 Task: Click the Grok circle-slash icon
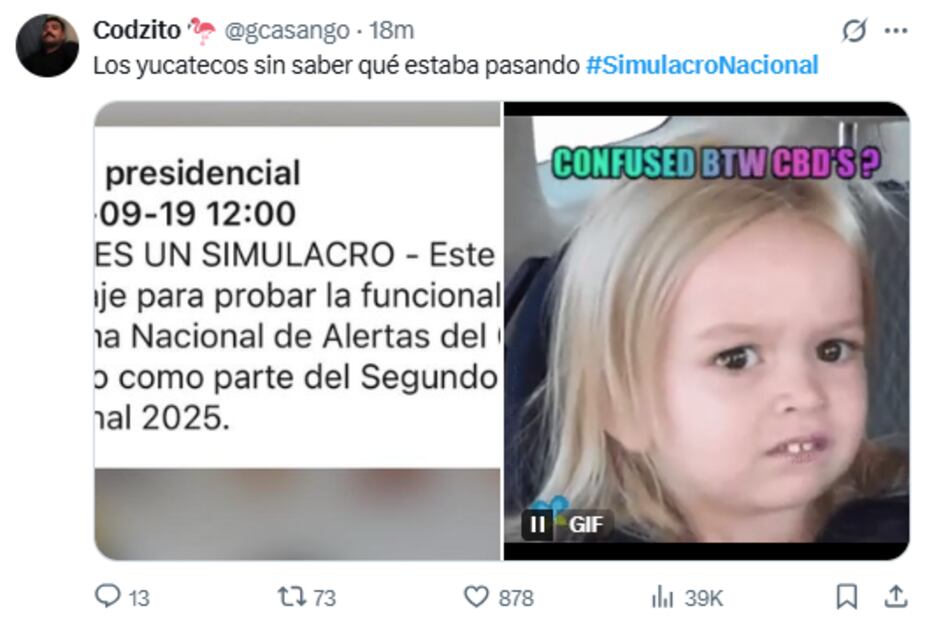(854, 30)
